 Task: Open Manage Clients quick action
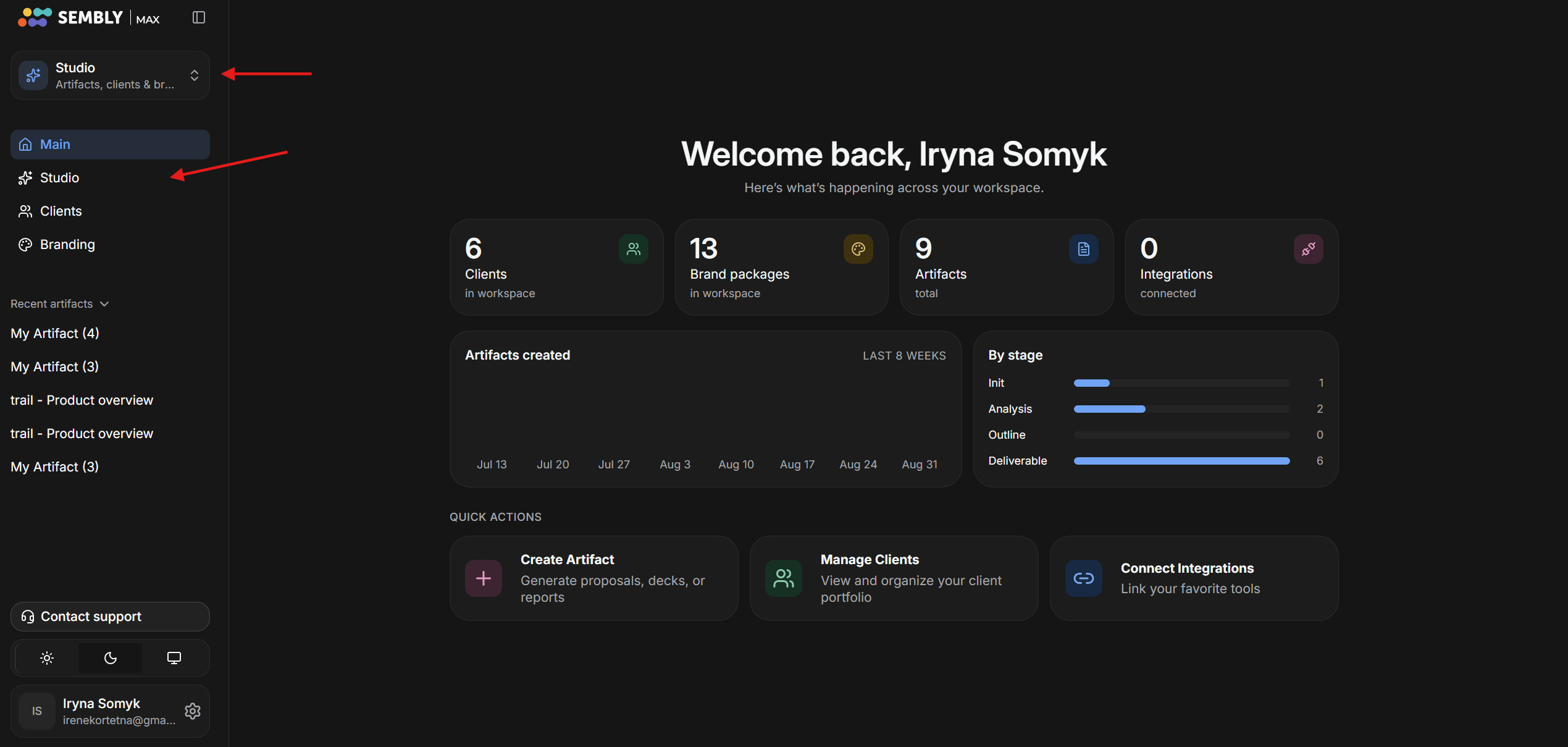pos(894,578)
